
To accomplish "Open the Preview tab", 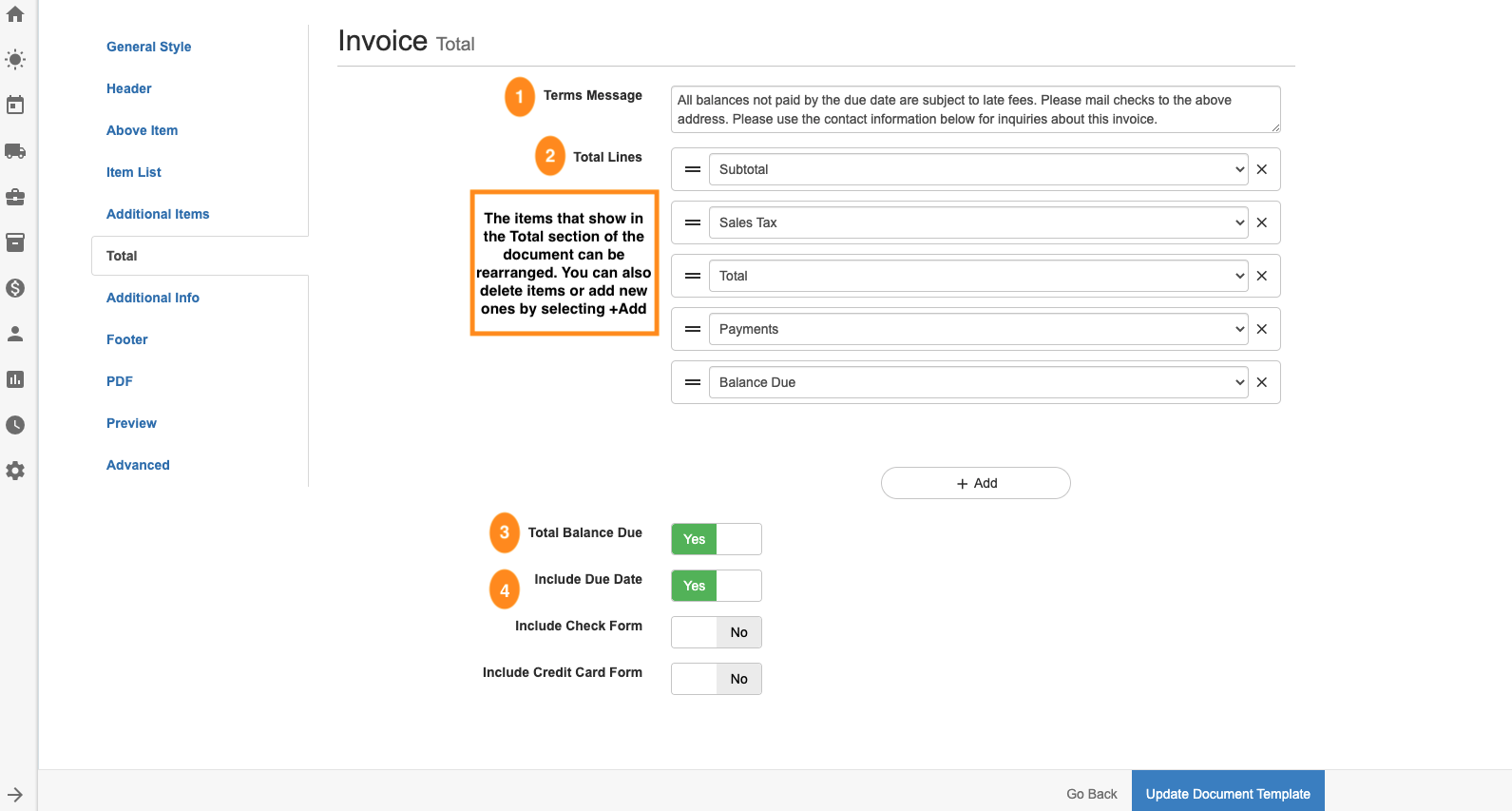I will click(131, 423).
